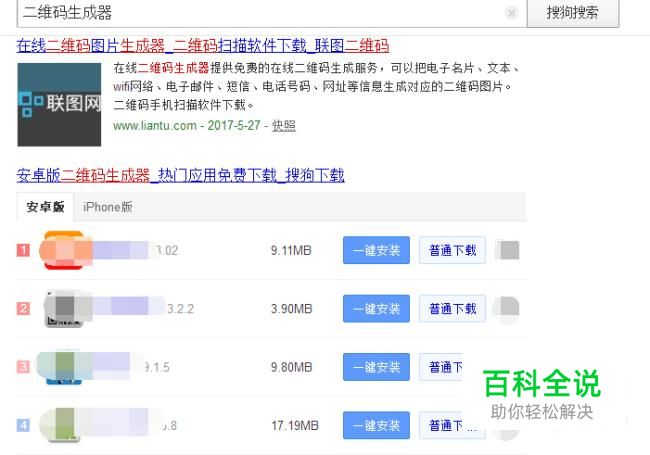650x455 pixels.
Task: Click the QR icon beside the 3.90MB row
Action: (x=506, y=309)
